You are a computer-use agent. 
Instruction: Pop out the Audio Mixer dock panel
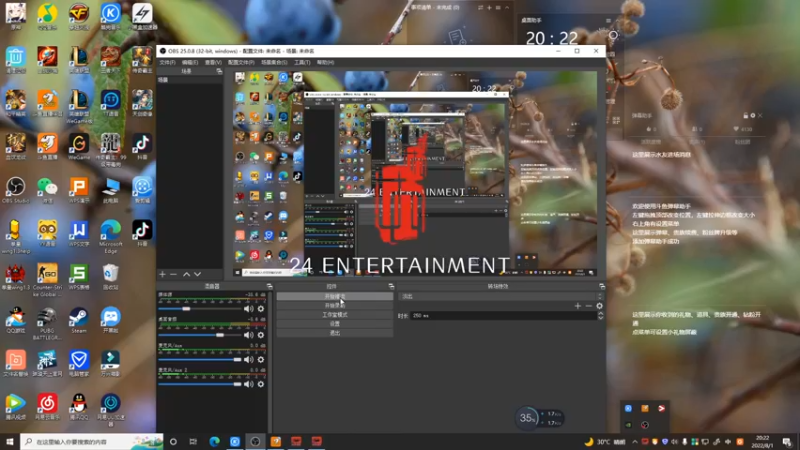pyautogui.click(x=269, y=286)
